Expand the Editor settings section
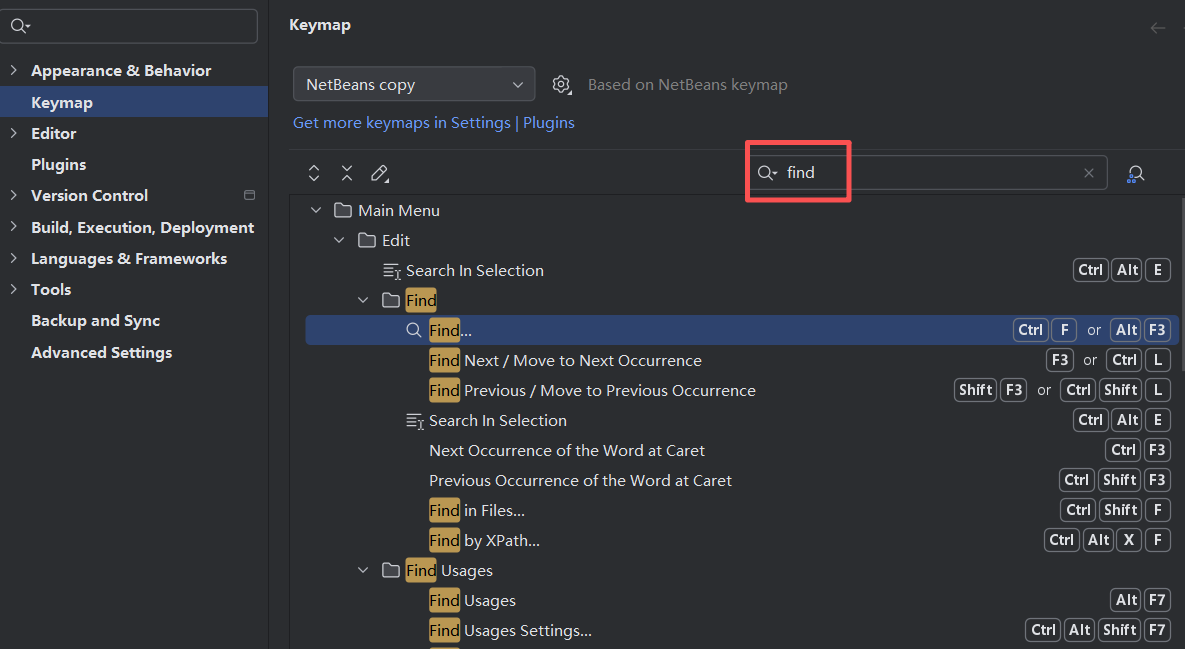This screenshot has width=1185, height=649. tap(14, 133)
